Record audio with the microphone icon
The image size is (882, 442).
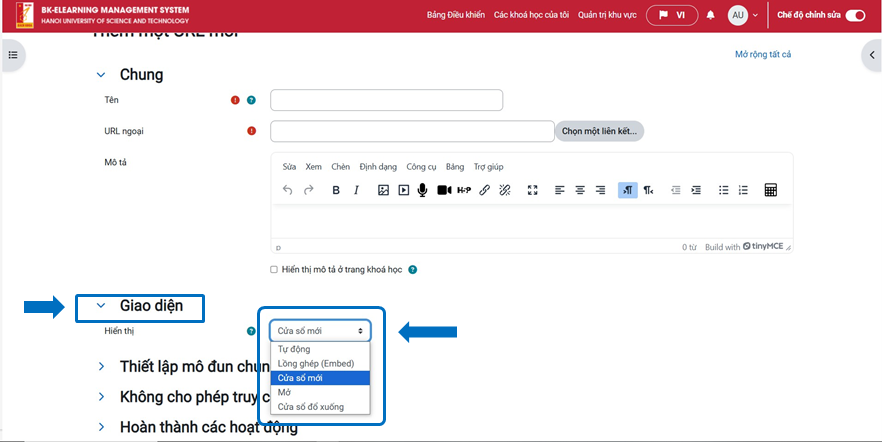422,190
